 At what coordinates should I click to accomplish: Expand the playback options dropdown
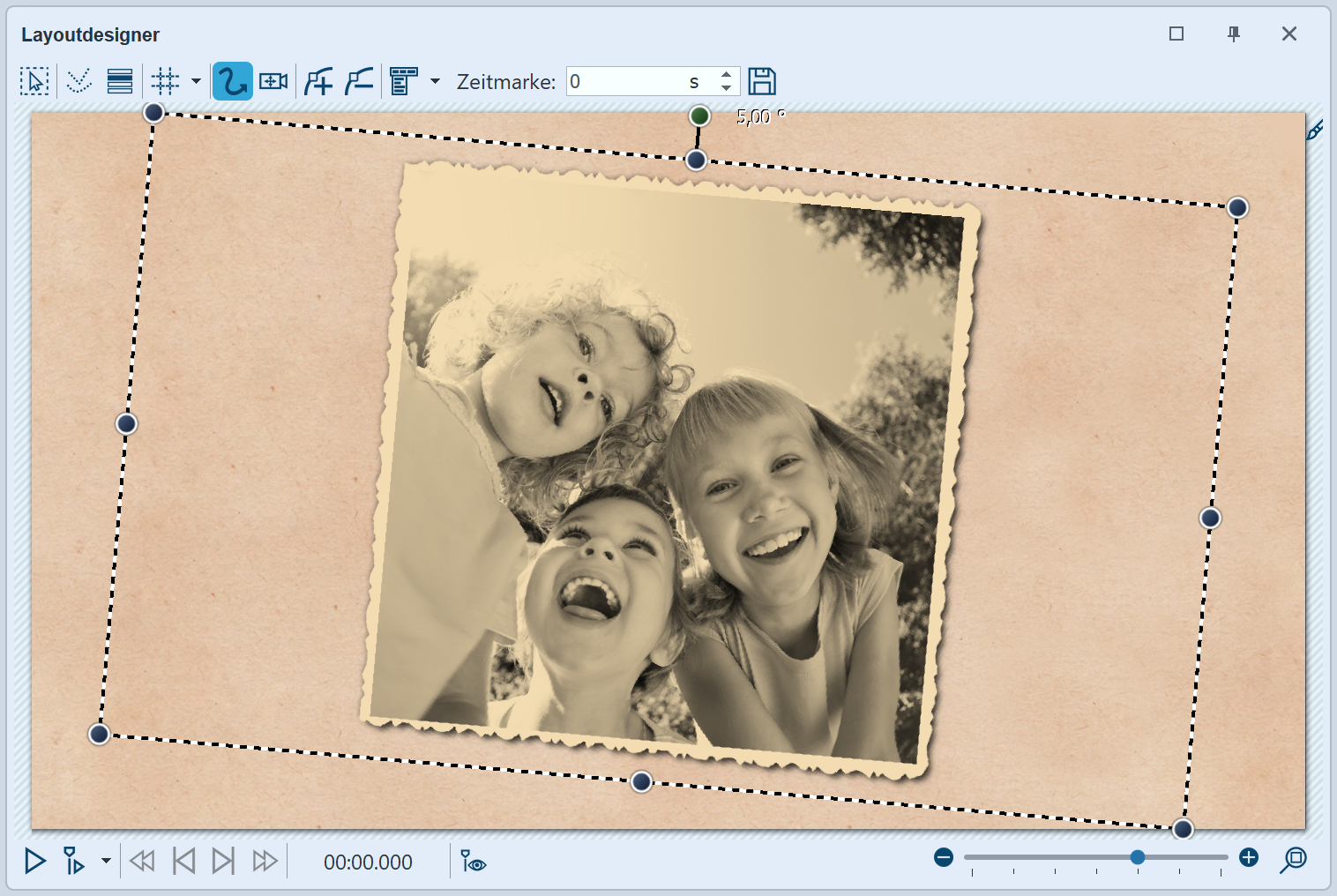[x=104, y=862]
